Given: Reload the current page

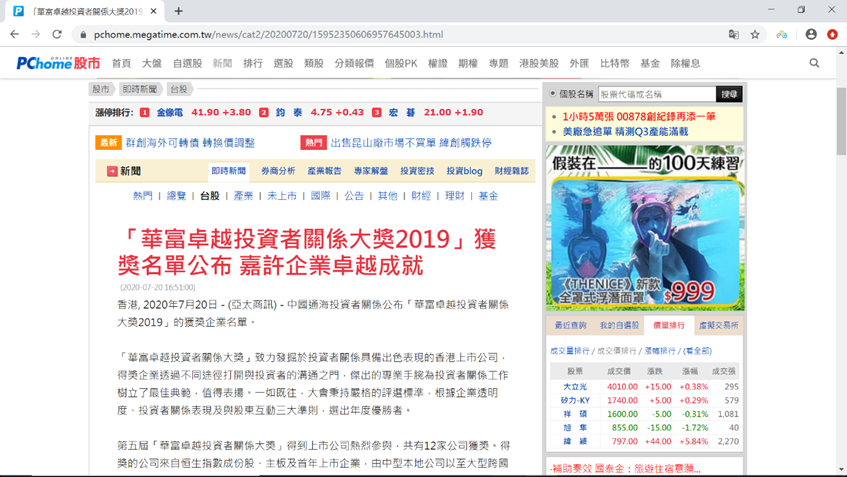Looking at the screenshot, I should [x=57, y=34].
